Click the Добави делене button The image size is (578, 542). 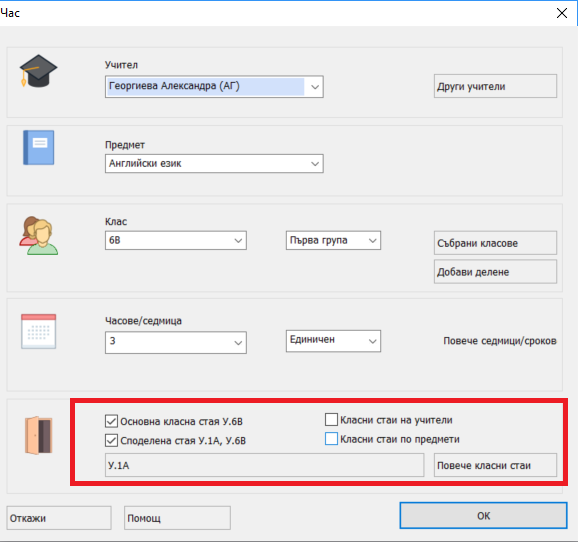pyautogui.click(x=495, y=272)
